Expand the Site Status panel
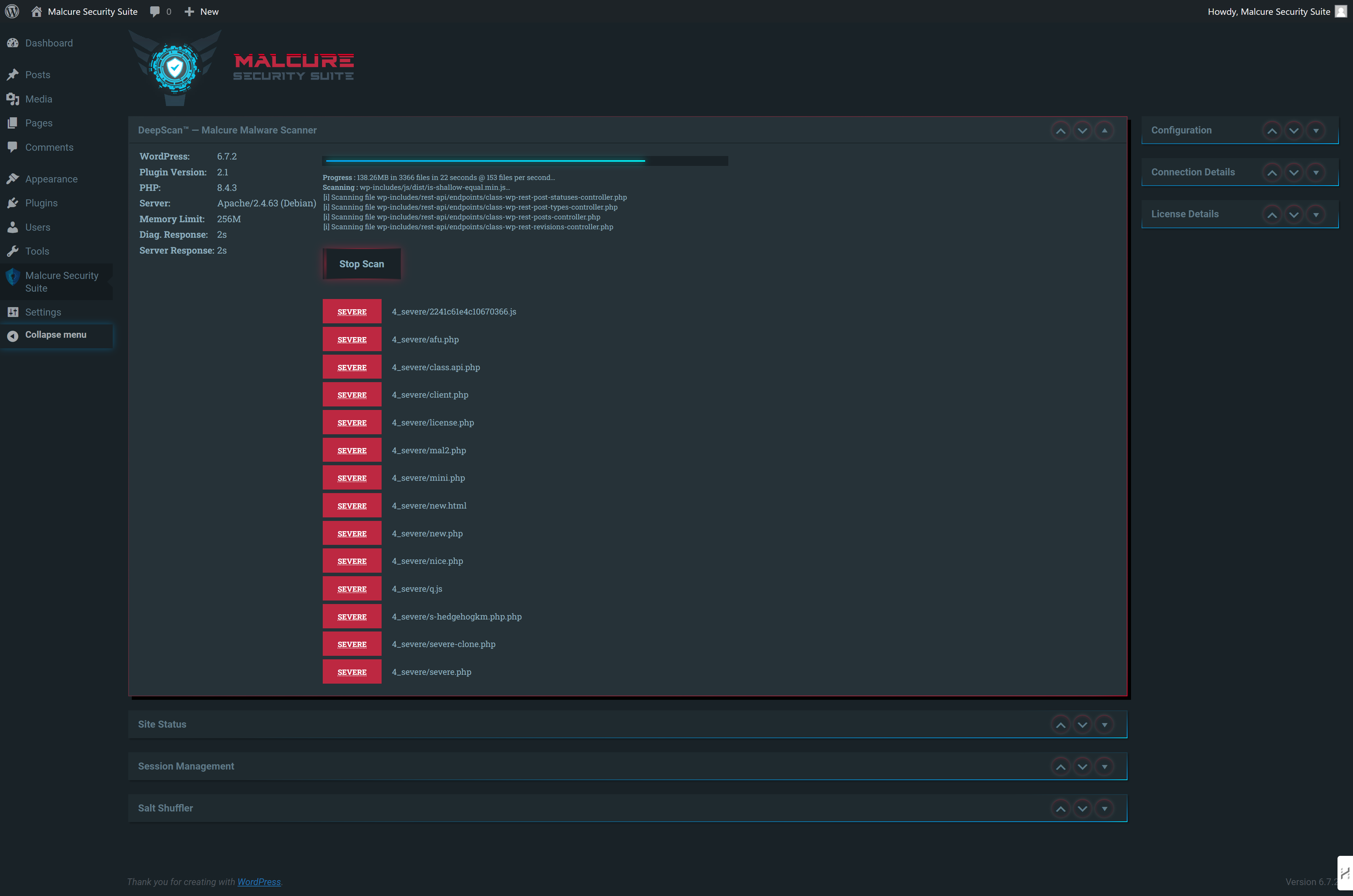Image resolution: width=1353 pixels, height=896 pixels. [x=1104, y=724]
